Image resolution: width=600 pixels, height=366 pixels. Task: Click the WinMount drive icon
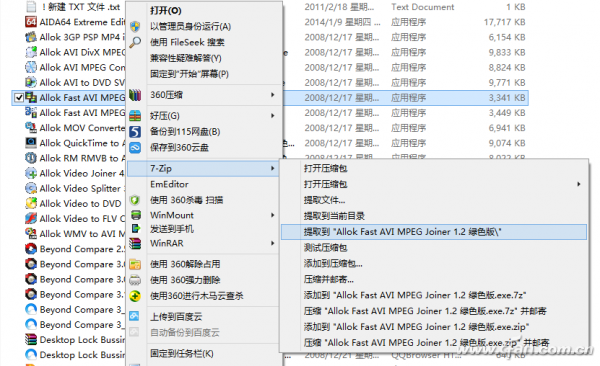(x=135, y=215)
